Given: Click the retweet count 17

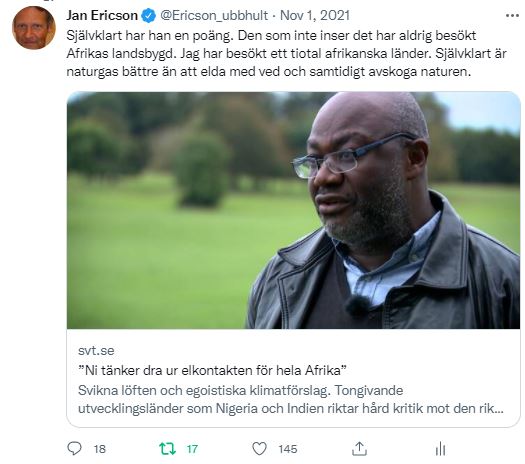Looking at the screenshot, I should tap(192, 449).
